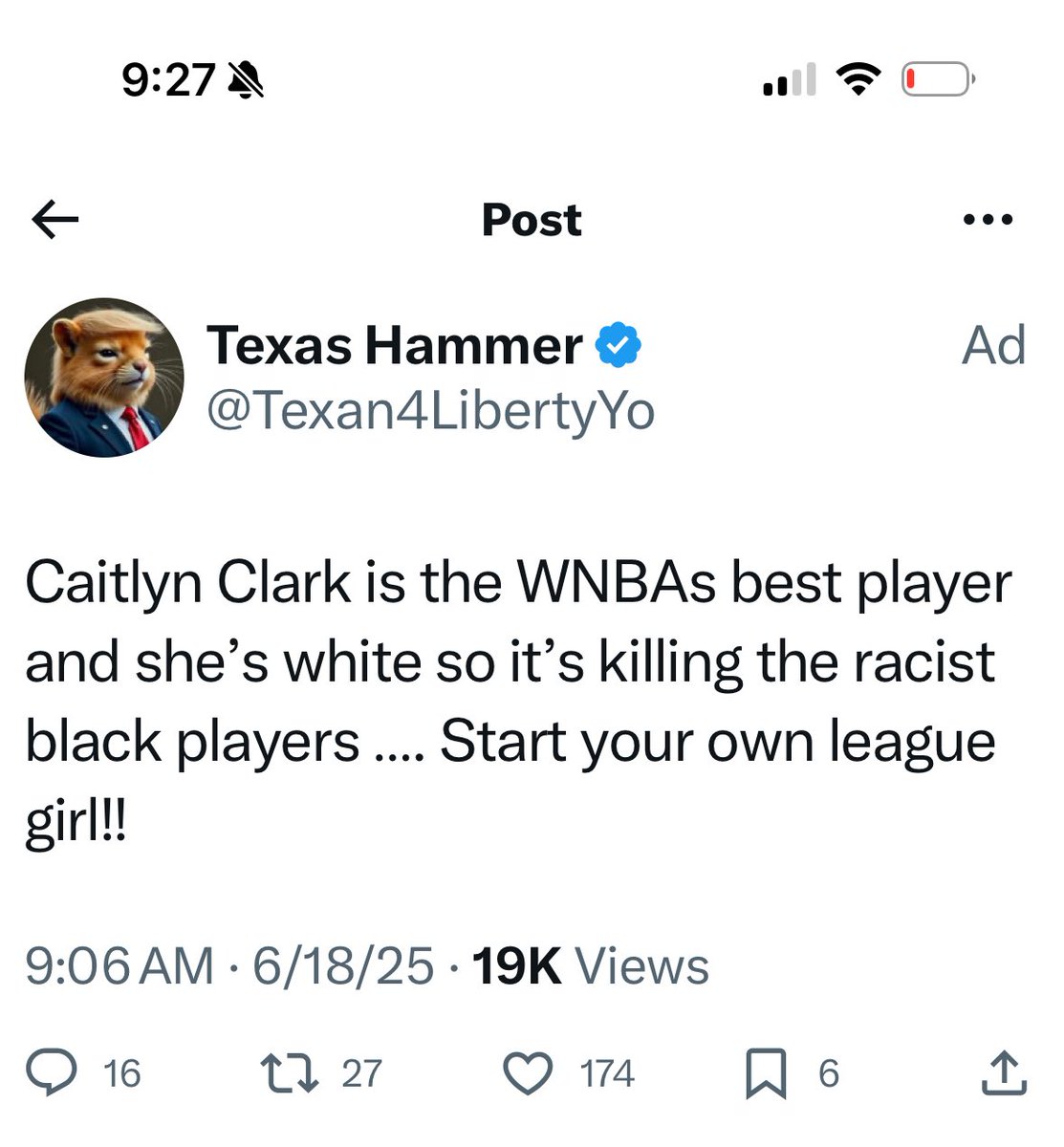Tap the share upload icon
1064x1147 pixels.
(x=1004, y=1072)
